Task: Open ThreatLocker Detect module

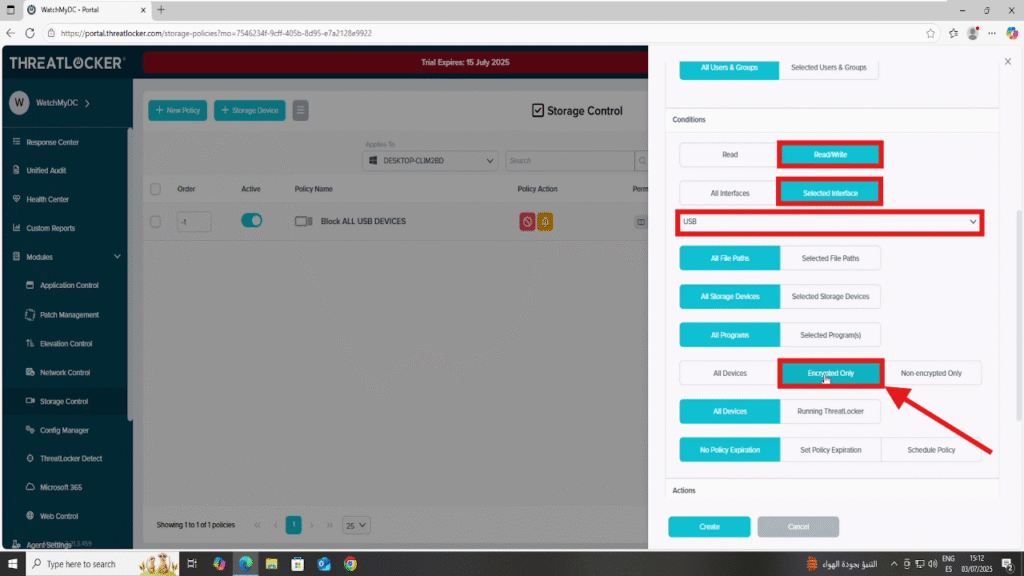Action: pos(71,458)
